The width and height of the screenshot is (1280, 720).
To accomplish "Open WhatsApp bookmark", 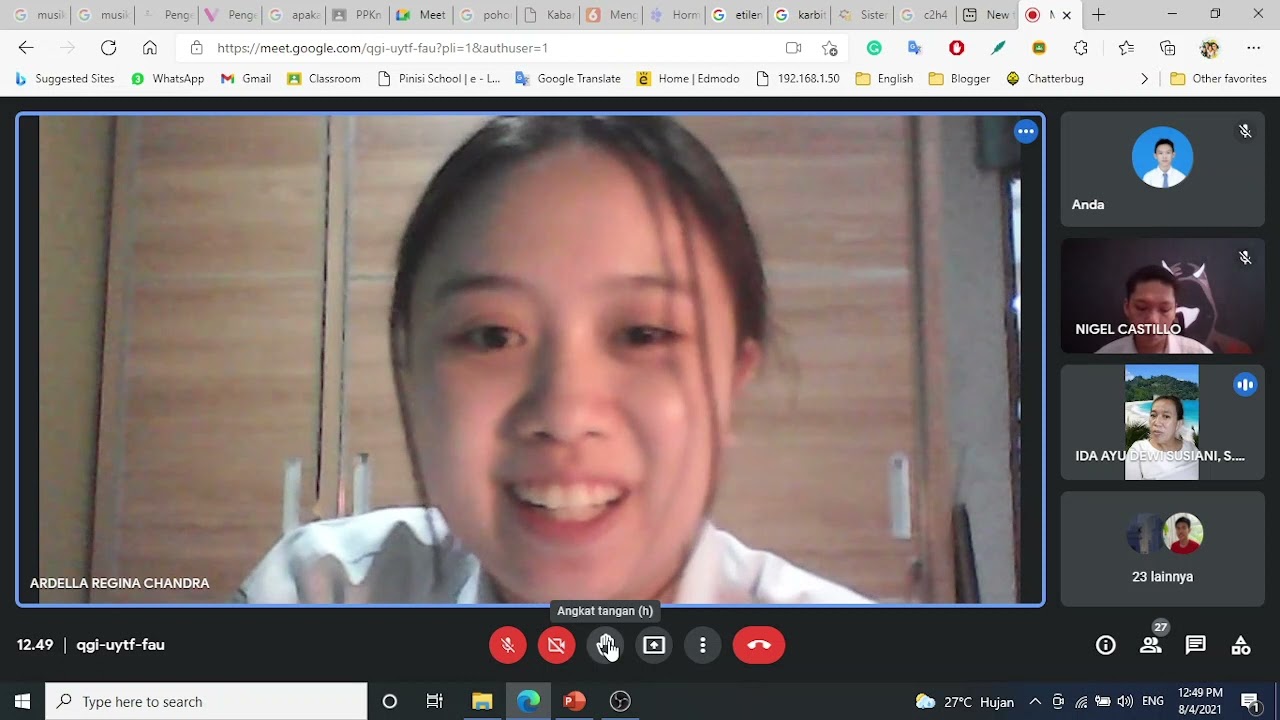I will pos(167,78).
